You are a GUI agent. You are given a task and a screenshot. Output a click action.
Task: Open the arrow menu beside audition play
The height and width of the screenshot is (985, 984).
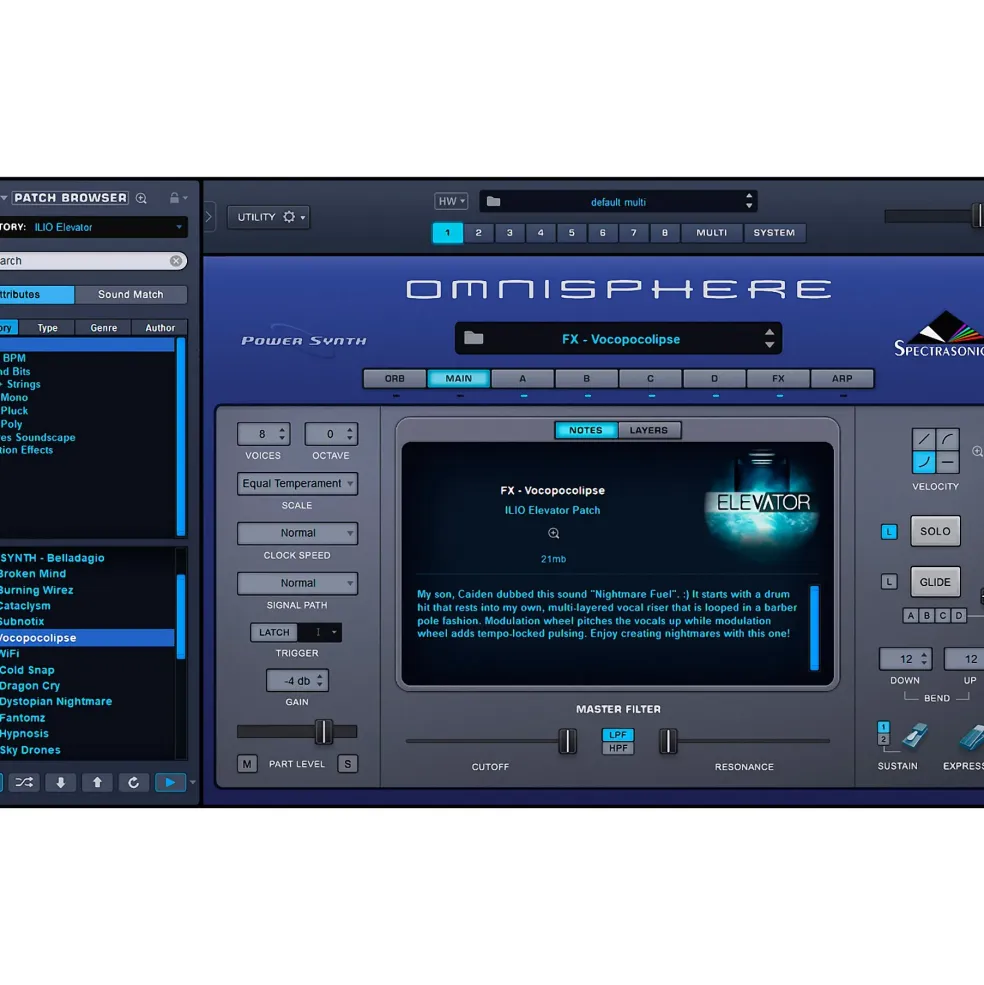(x=192, y=782)
